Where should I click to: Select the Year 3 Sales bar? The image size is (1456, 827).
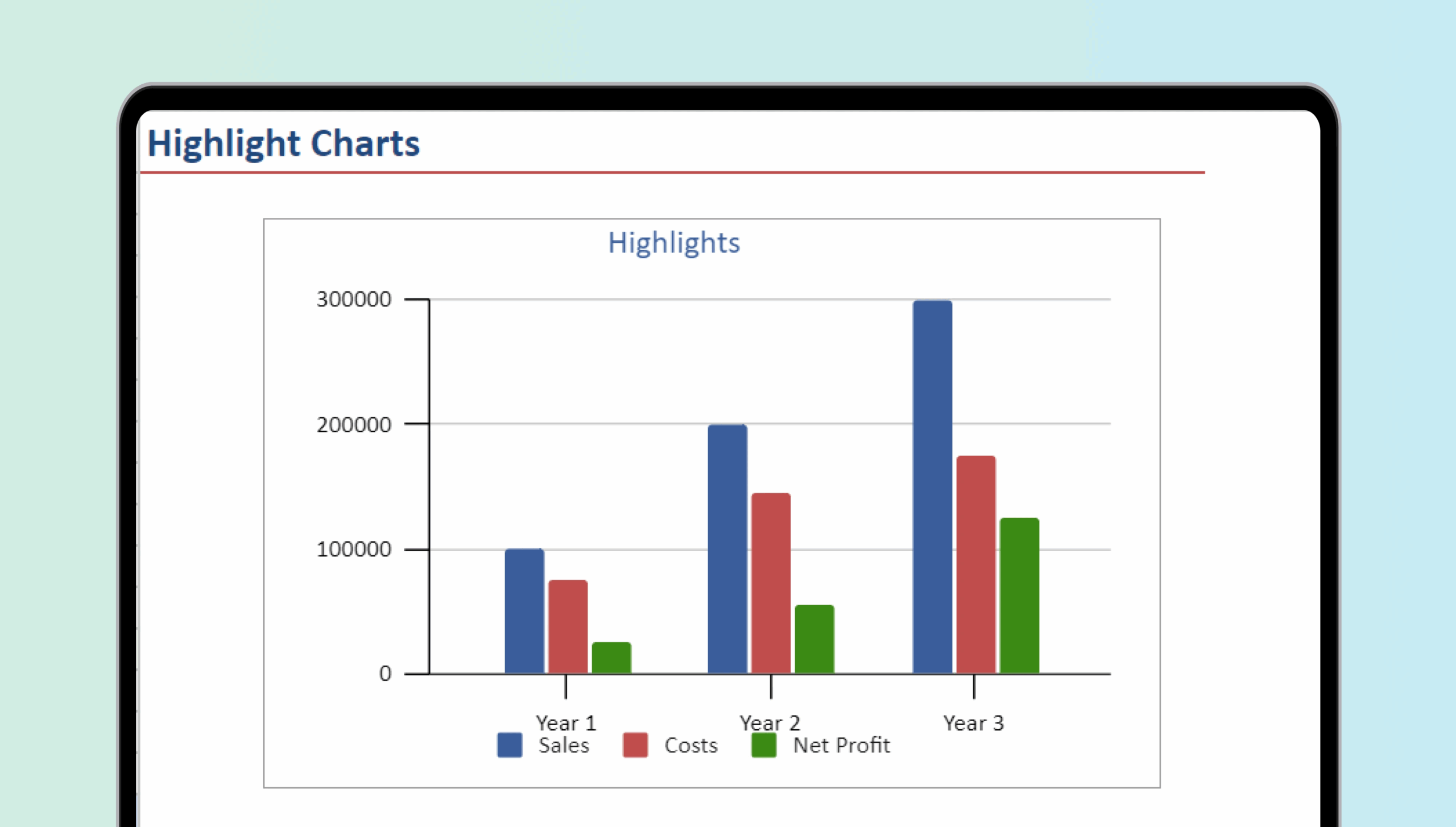[x=932, y=487]
